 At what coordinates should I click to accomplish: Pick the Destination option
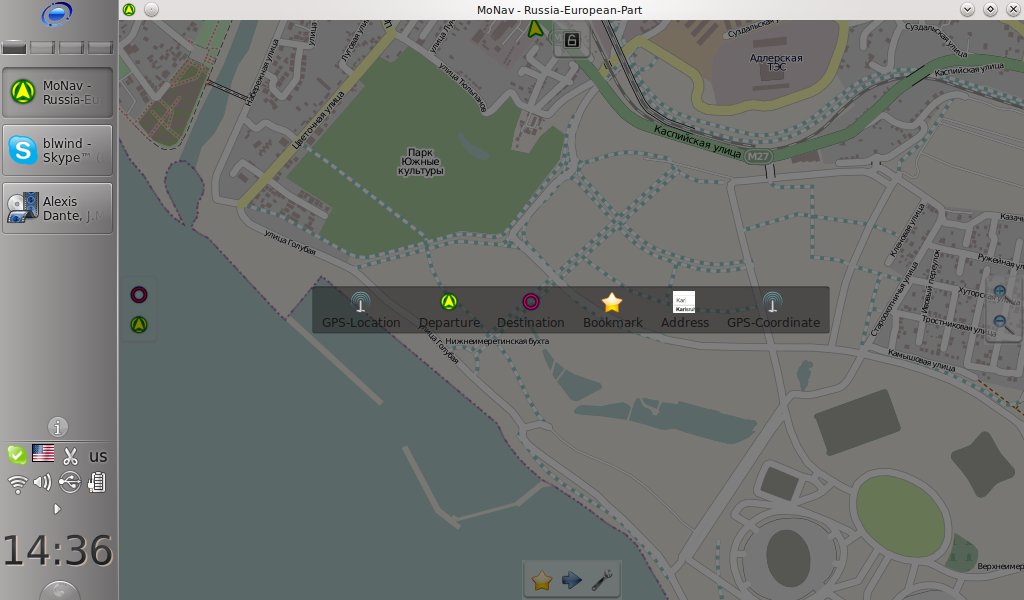point(531,311)
